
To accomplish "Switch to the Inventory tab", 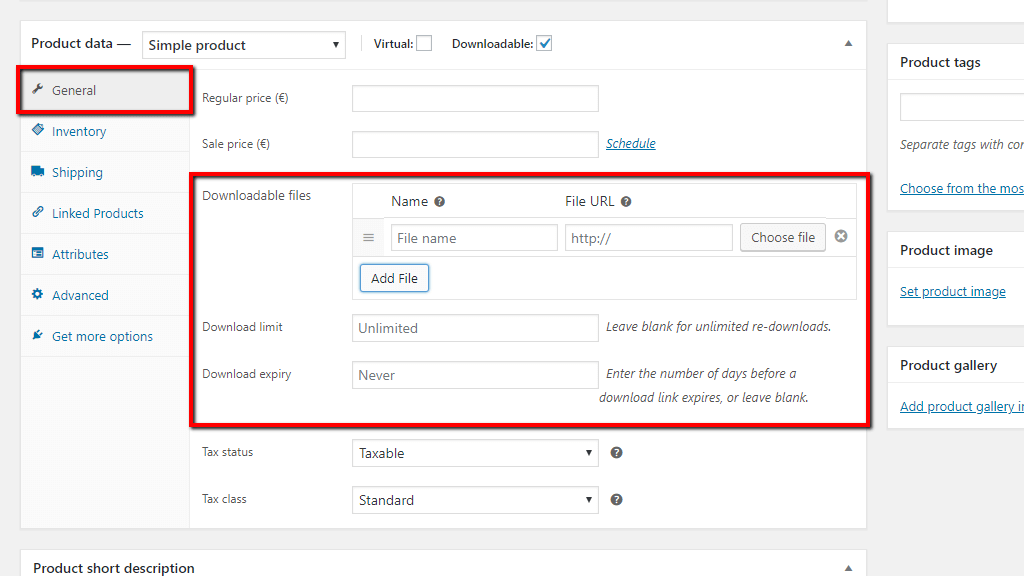I will [x=105, y=131].
